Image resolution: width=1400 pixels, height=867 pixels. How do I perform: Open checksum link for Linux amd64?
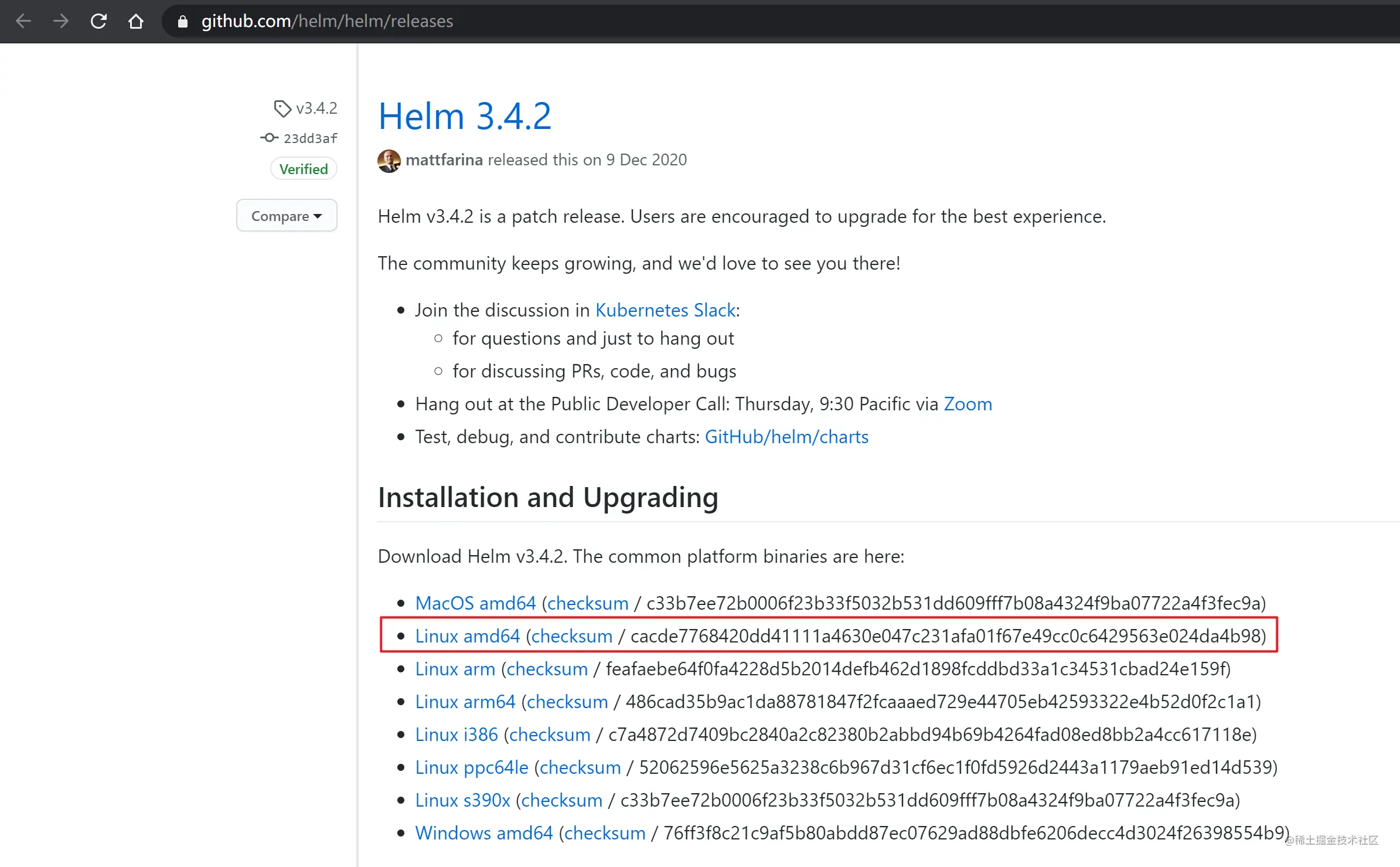coord(572,636)
